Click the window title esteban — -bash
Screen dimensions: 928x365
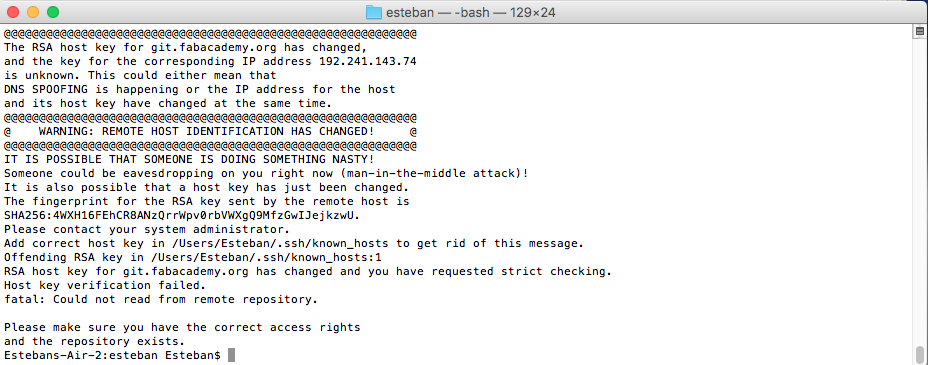(471, 12)
